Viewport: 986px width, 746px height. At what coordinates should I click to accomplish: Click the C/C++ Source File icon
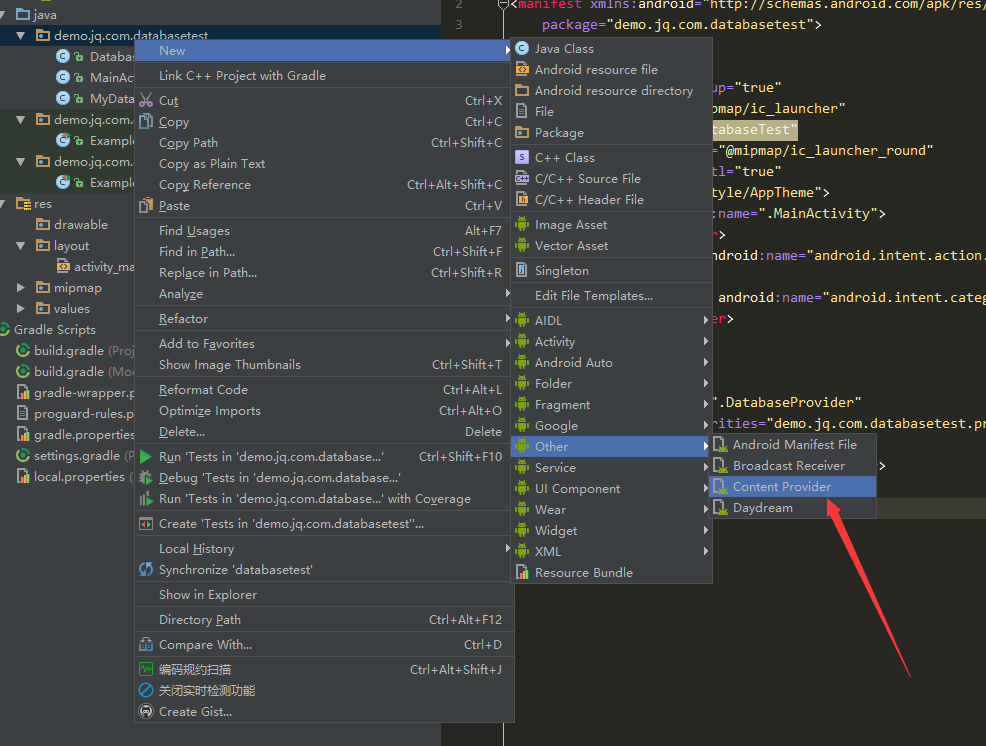(x=521, y=179)
